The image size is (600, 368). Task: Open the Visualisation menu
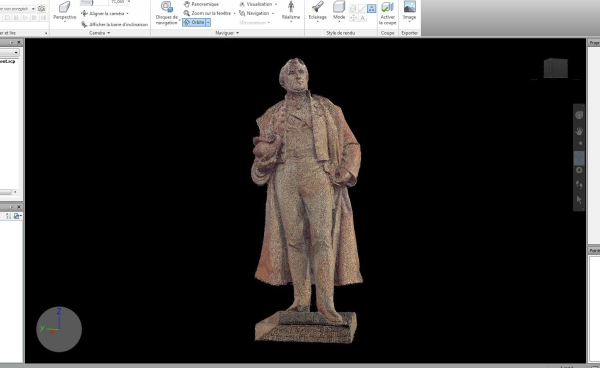(258, 4)
